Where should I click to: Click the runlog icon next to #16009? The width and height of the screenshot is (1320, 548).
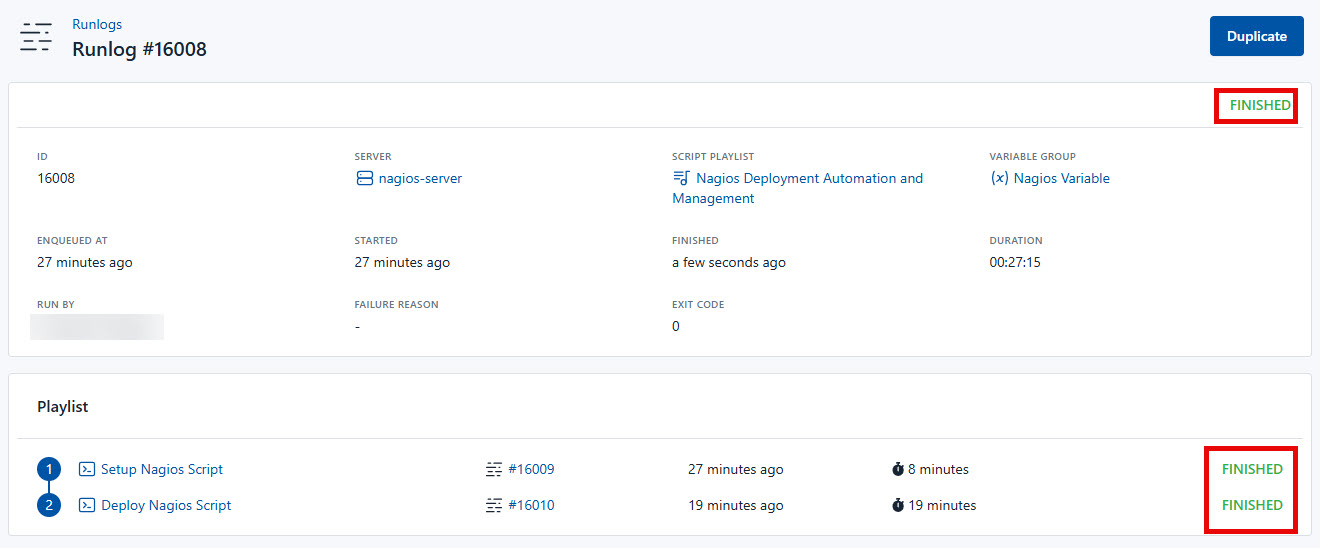[494, 469]
